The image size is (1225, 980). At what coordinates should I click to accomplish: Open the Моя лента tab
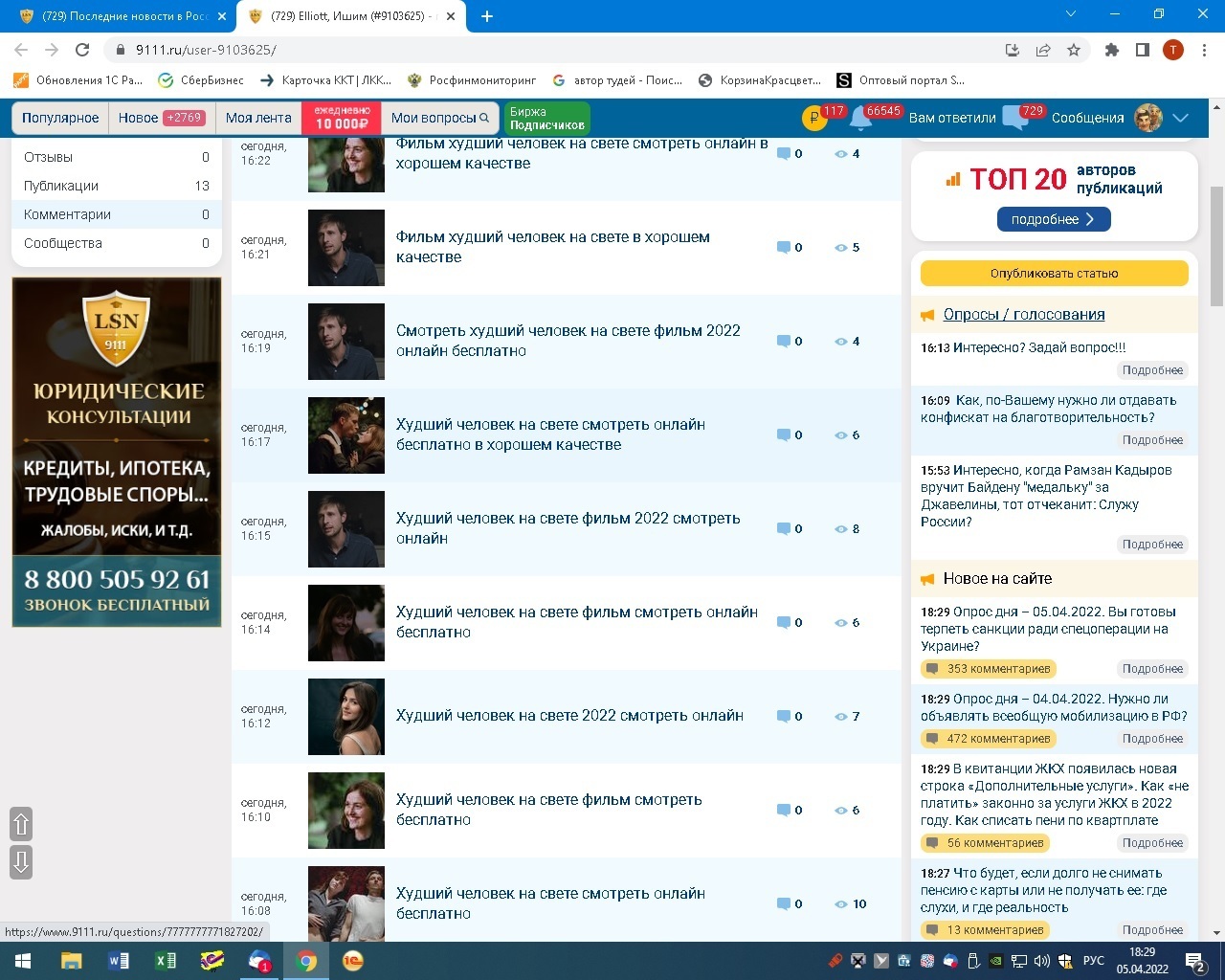tap(258, 118)
